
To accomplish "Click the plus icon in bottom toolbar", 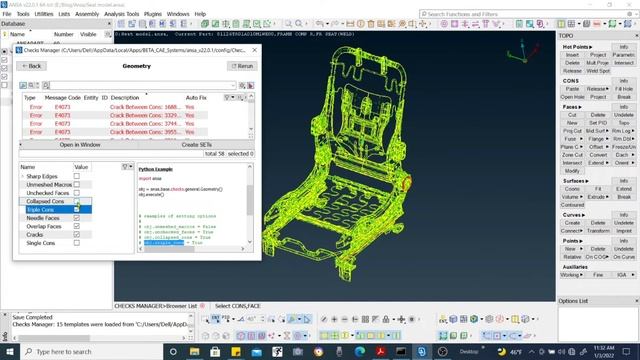I will point(335,319).
